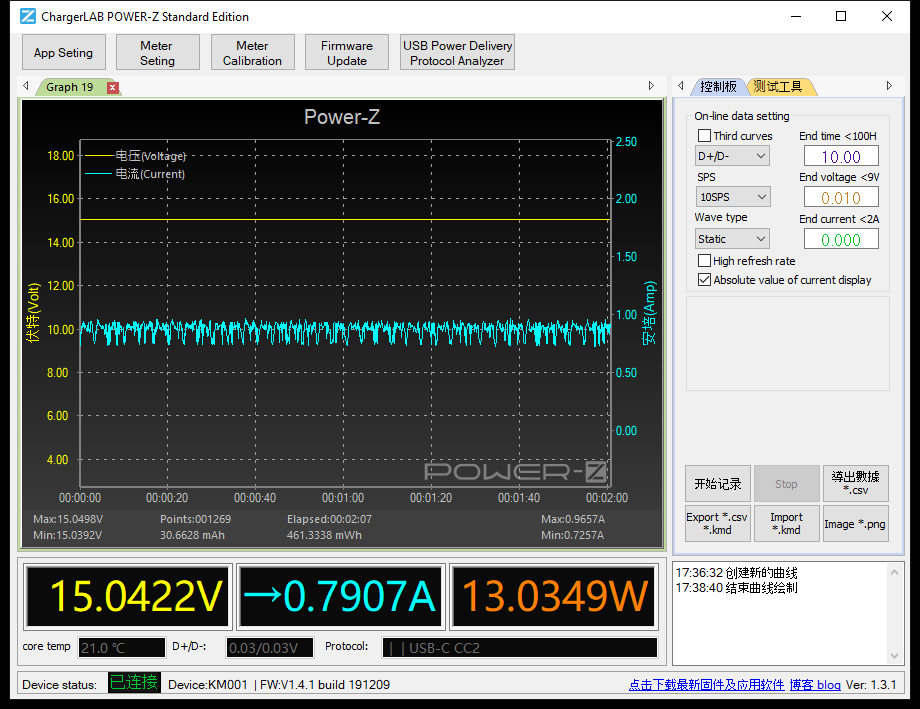920x709 pixels.
Task: Toggle High refresh rate checkbox
Action: (x=704, y=261)
